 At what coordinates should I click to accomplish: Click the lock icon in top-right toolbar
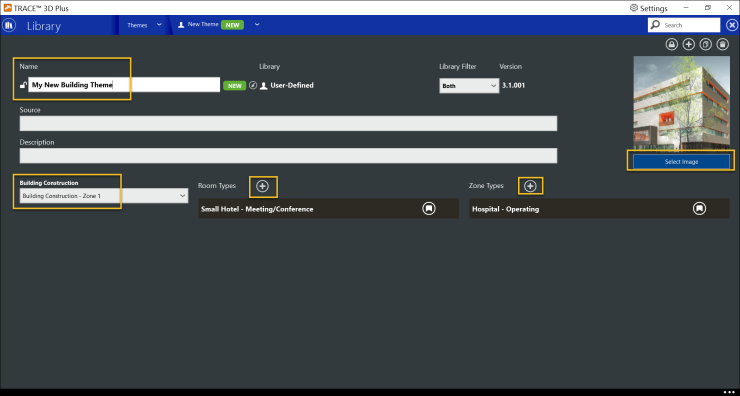[672, 44]
